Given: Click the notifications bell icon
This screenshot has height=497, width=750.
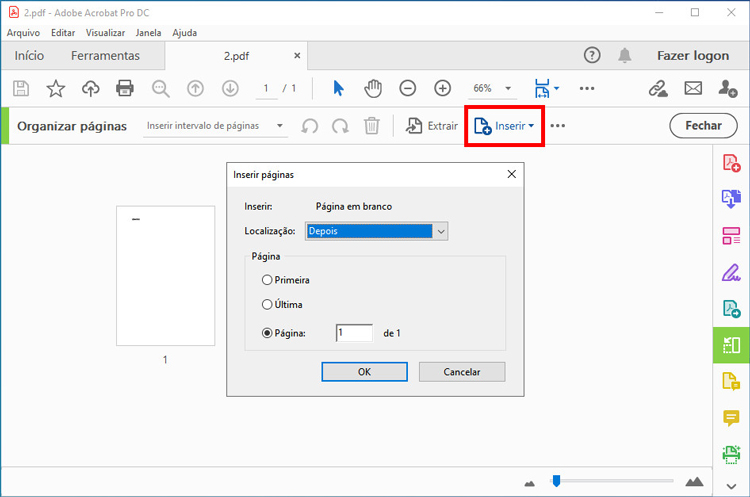Looking at the screenshot, I should (624, 55).
